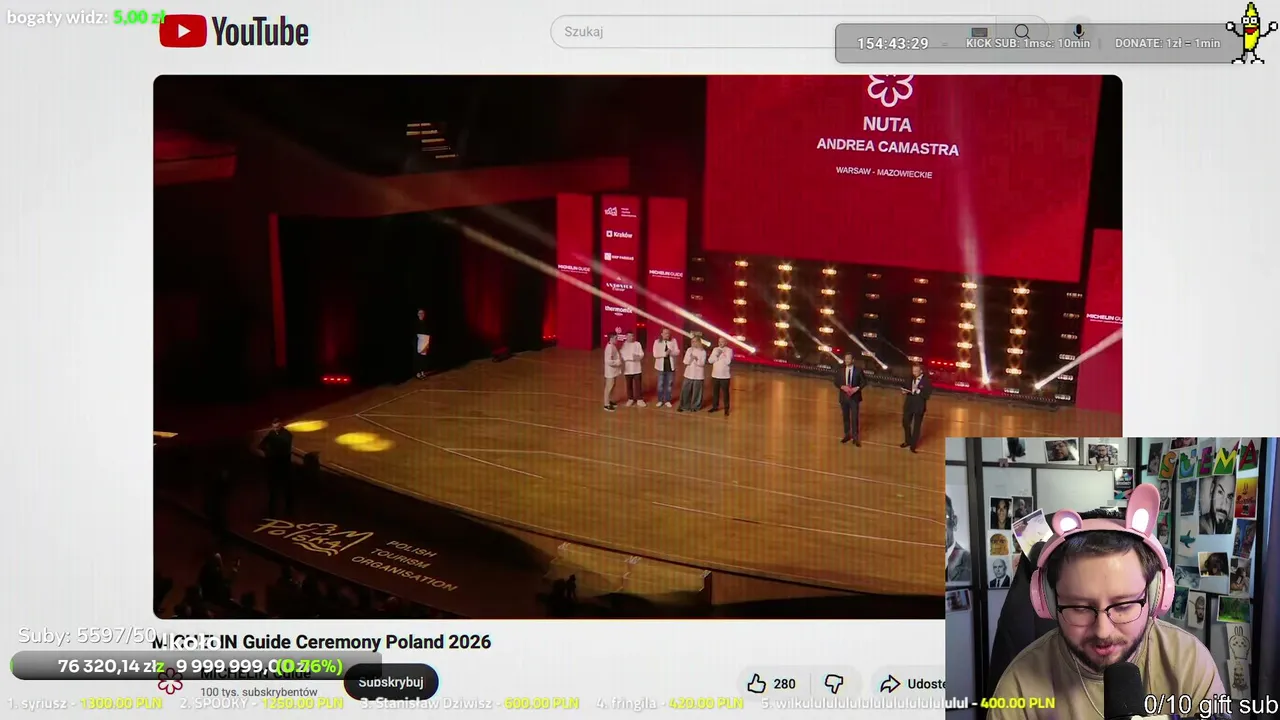Click the '0/10 gift sub' counter
Screen dimensions: 1280x720
(x=1211, y=704)
